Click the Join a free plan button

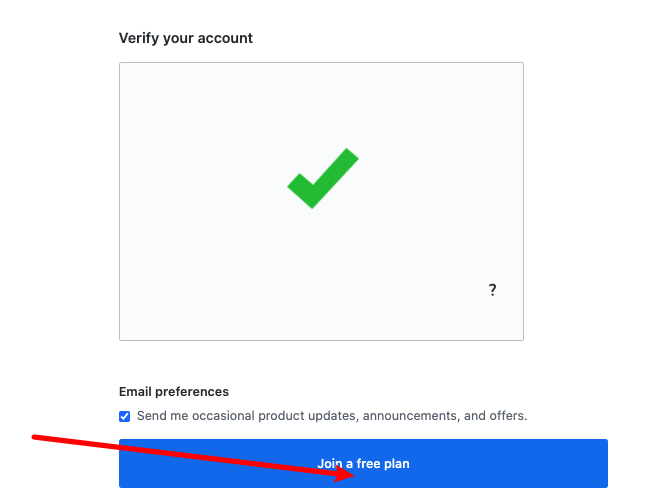click(363, 463)
